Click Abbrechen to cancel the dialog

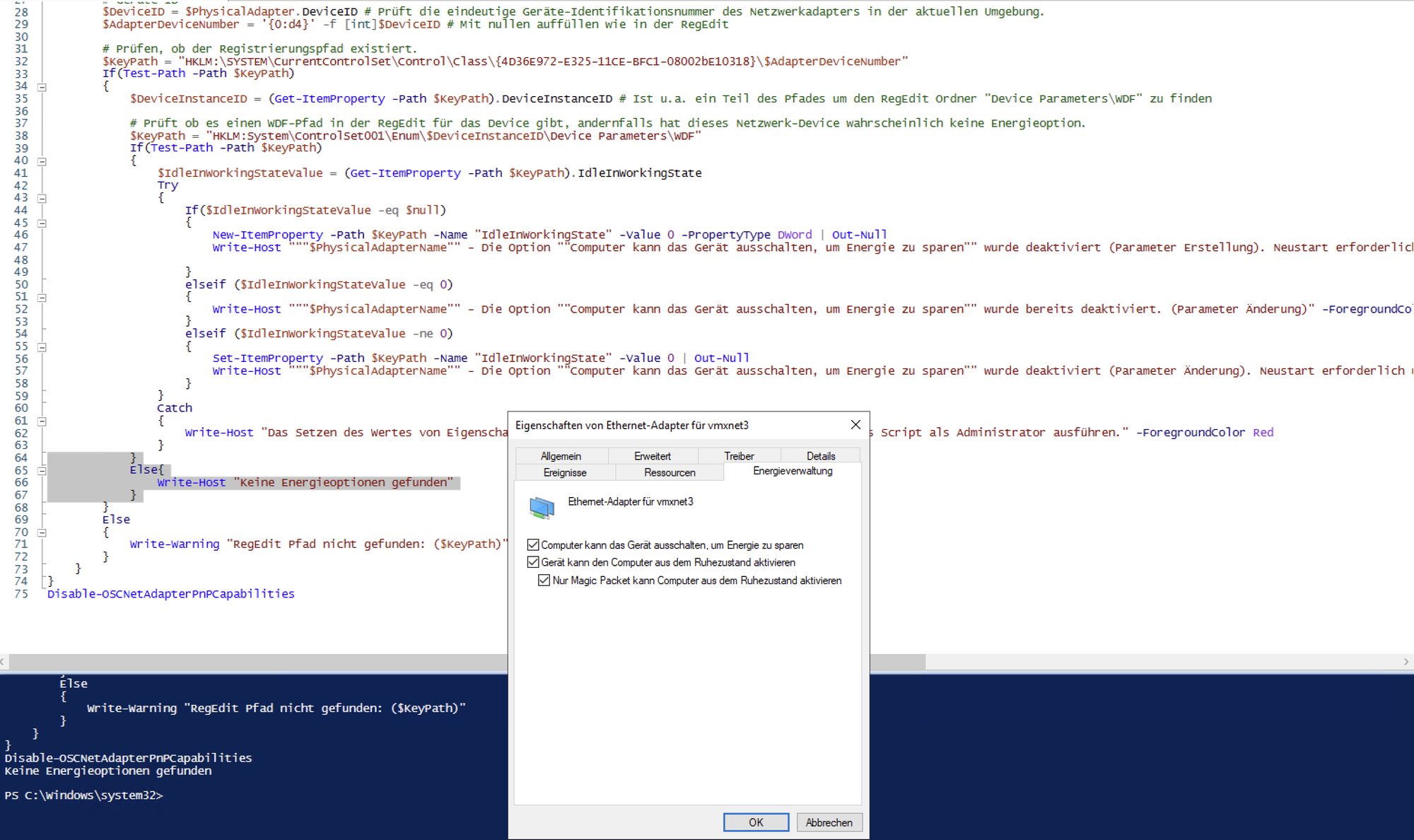(829, 822)
